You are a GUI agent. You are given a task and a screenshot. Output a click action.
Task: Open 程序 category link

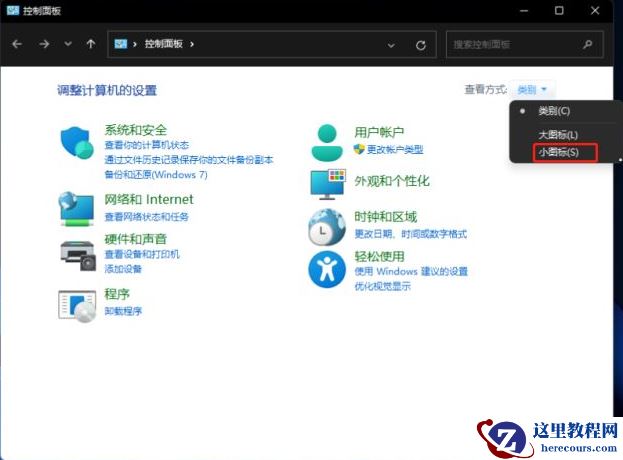coord(117,294)
